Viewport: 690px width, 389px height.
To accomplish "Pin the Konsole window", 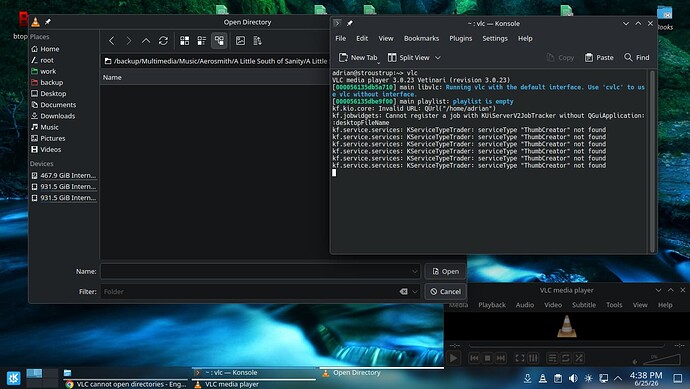I will 349,23.
